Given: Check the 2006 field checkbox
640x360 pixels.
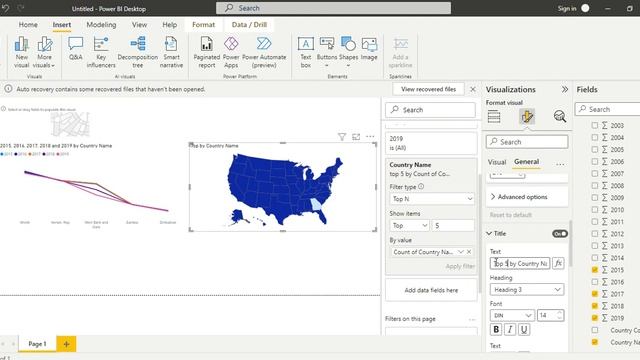Looking at the screenshot, I should (595, 162).
